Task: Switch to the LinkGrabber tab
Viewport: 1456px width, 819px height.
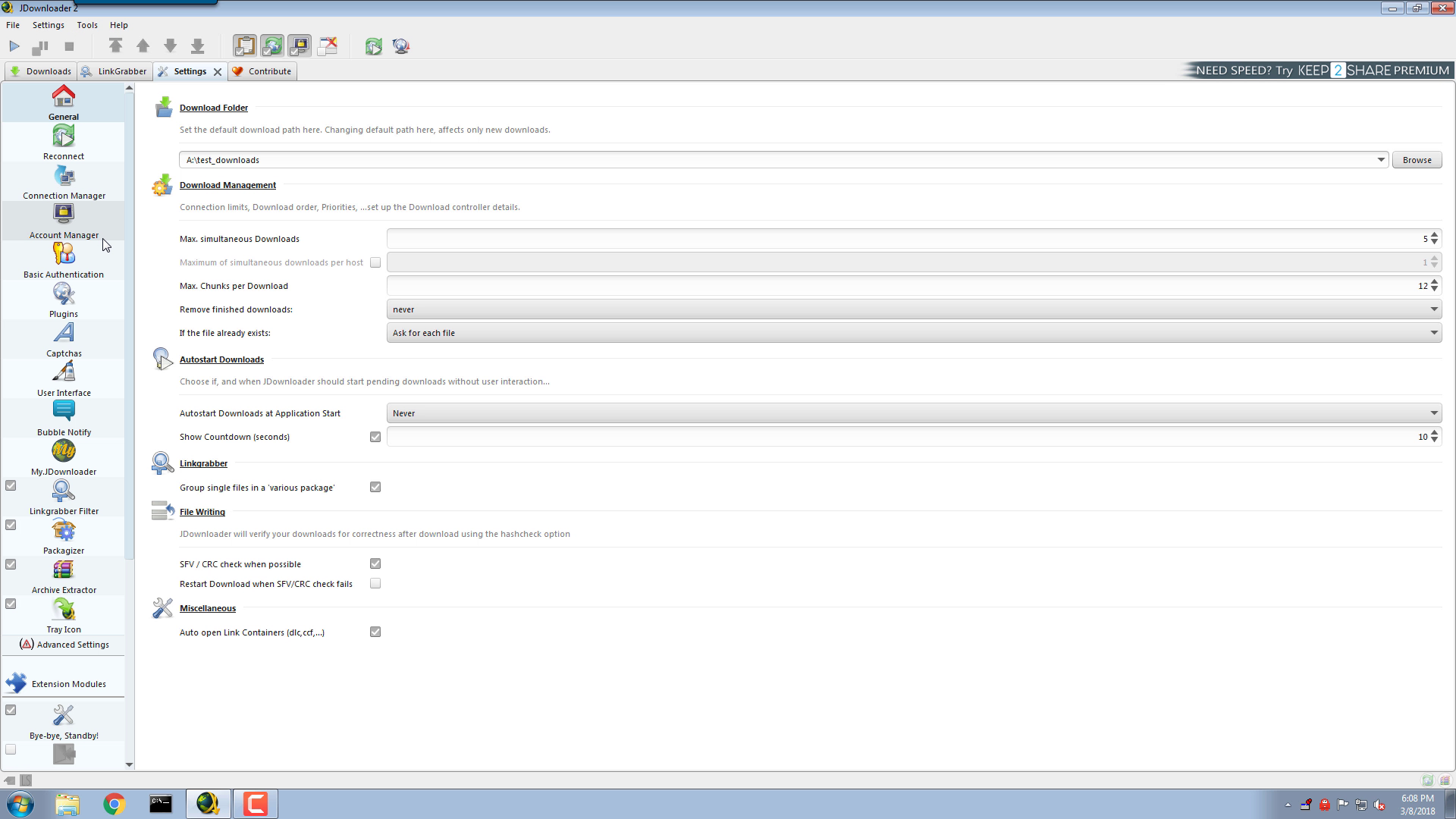Action: click(114, 71)
